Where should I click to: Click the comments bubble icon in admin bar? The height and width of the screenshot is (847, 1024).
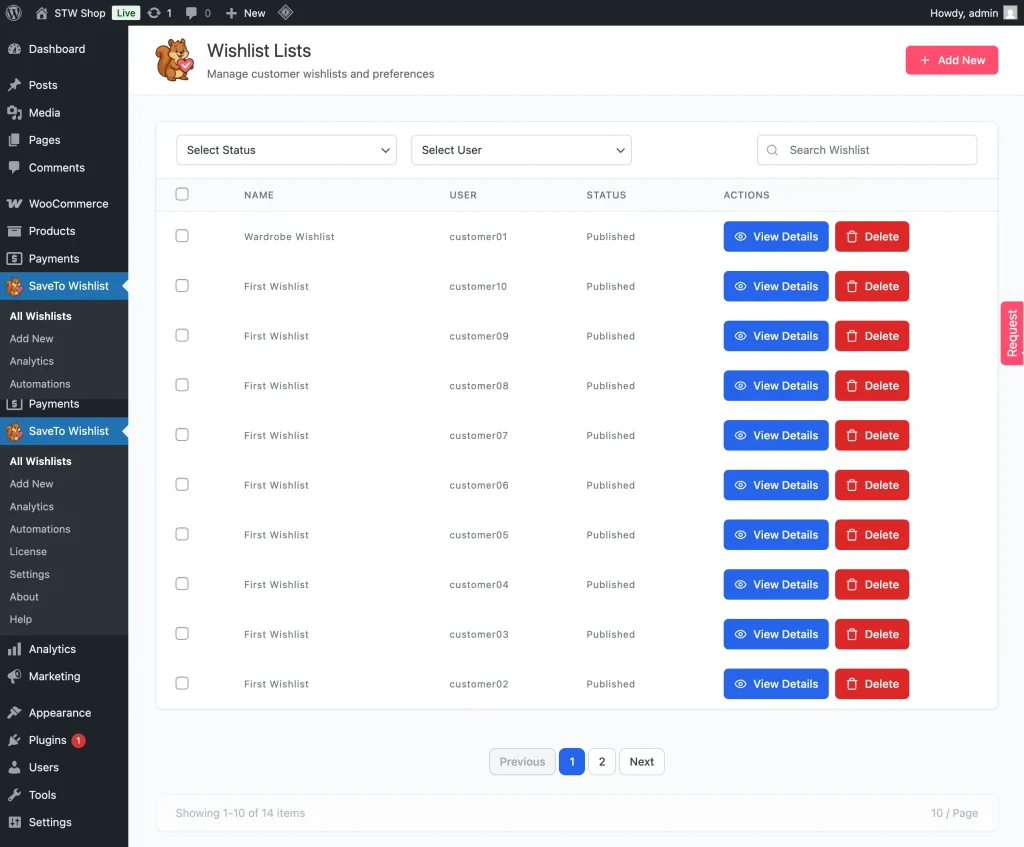pyautogui.click(x=192, y=13)
